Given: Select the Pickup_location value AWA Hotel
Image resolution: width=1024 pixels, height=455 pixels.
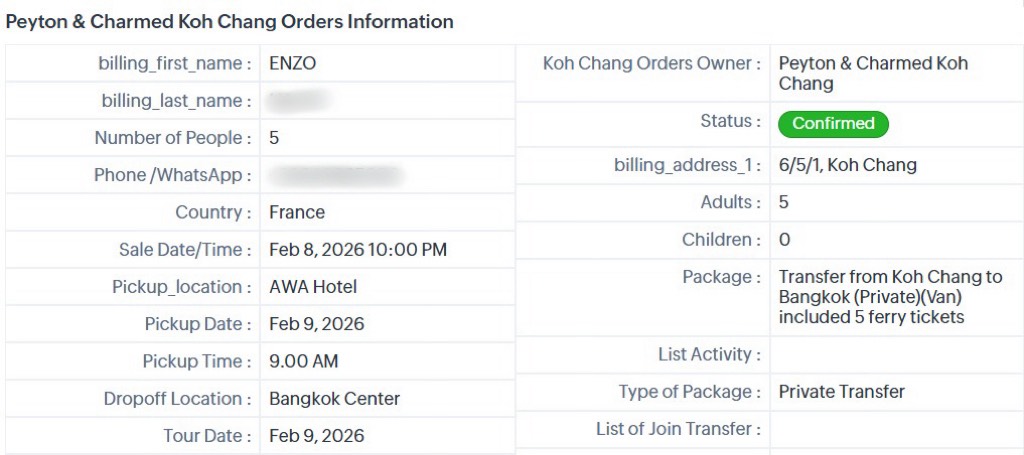Looking at the screenshot, I should point(313,287).
